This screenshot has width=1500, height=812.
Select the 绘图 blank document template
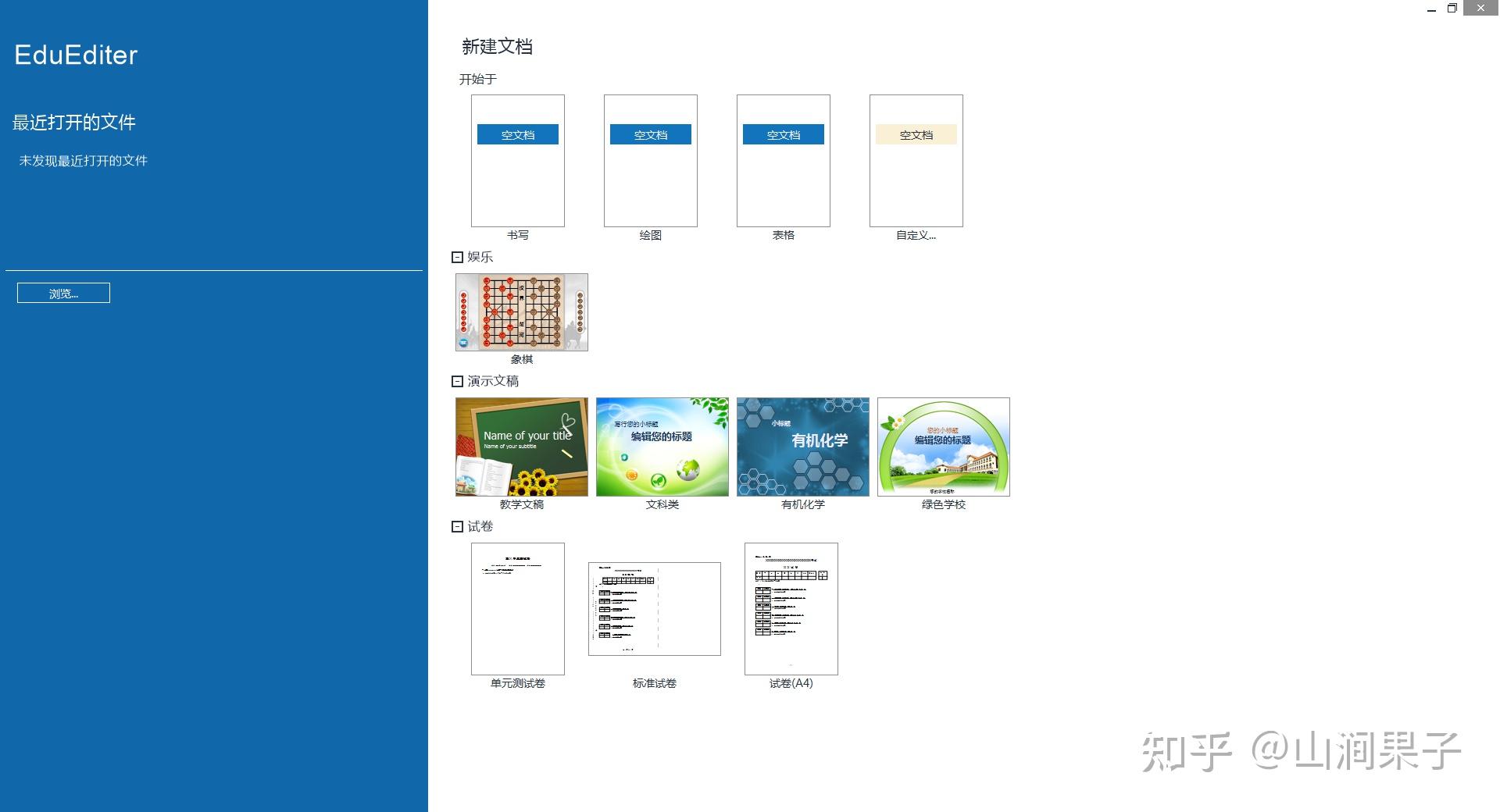tap(650, 161)
